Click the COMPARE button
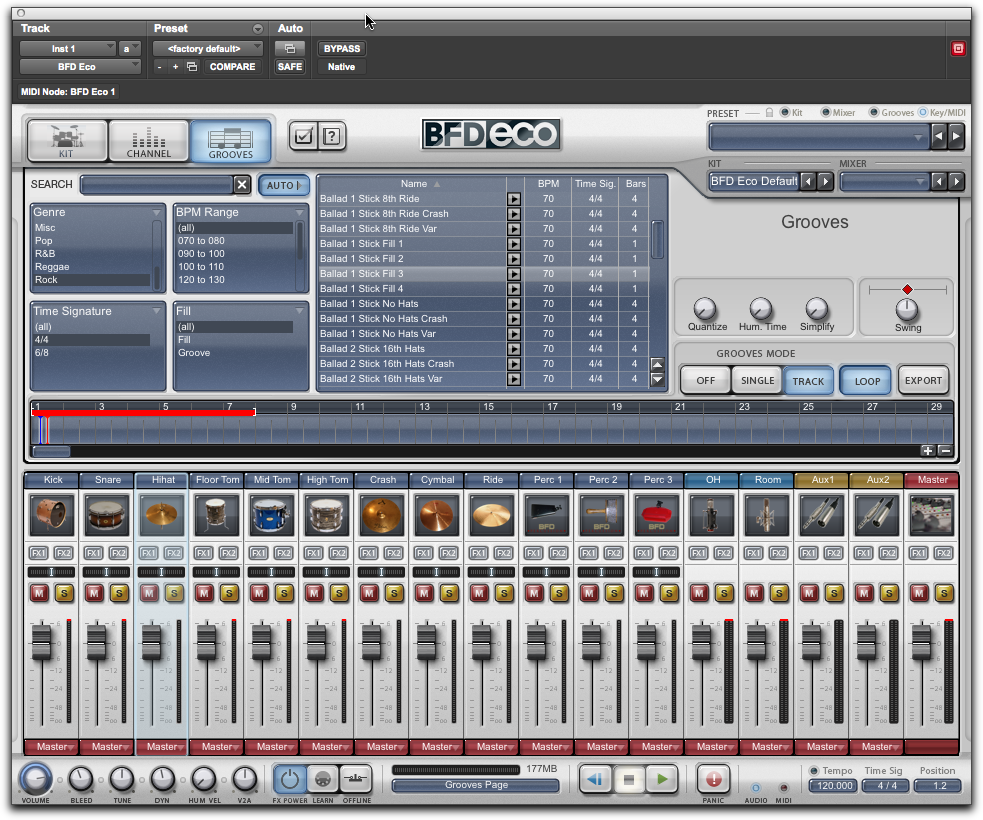Image resolution: width=983 pixels, height=820 pixels. click(232, 66)
